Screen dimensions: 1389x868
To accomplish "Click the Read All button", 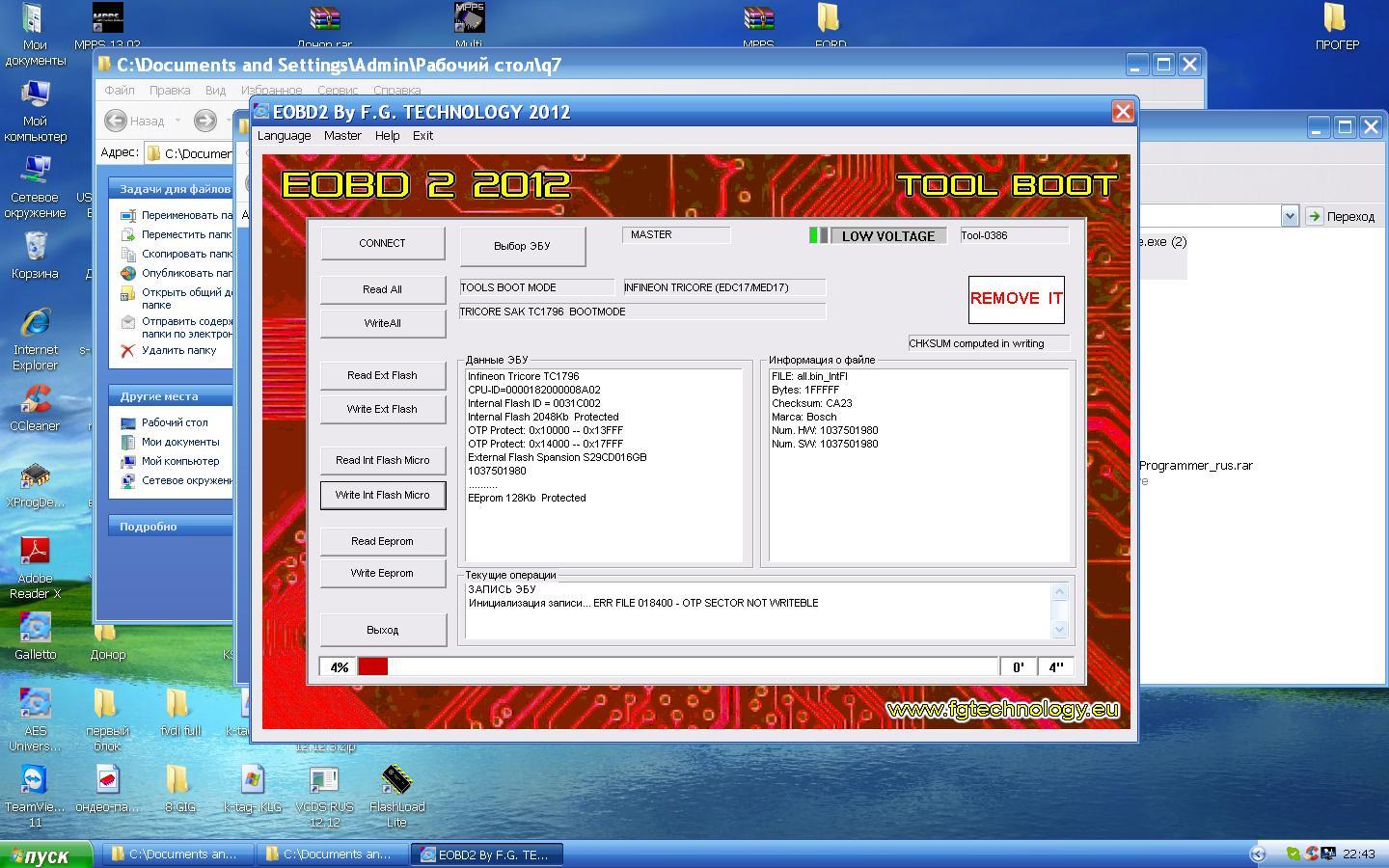I will pyautogui.click(x=383, y=289).
